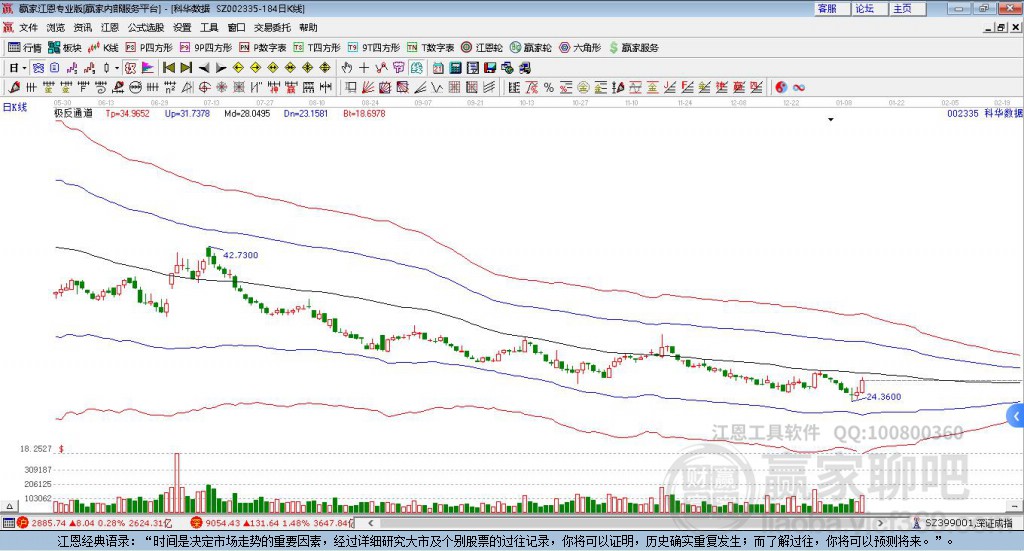The width and height of the screenshot is (1024, 551).
Task: Select the crosshair cursor tool
Action: [364, 68]
